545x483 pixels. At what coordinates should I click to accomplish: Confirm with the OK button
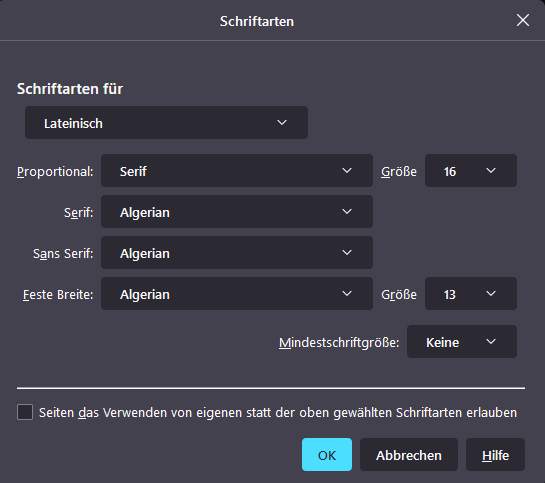[327, 455]
